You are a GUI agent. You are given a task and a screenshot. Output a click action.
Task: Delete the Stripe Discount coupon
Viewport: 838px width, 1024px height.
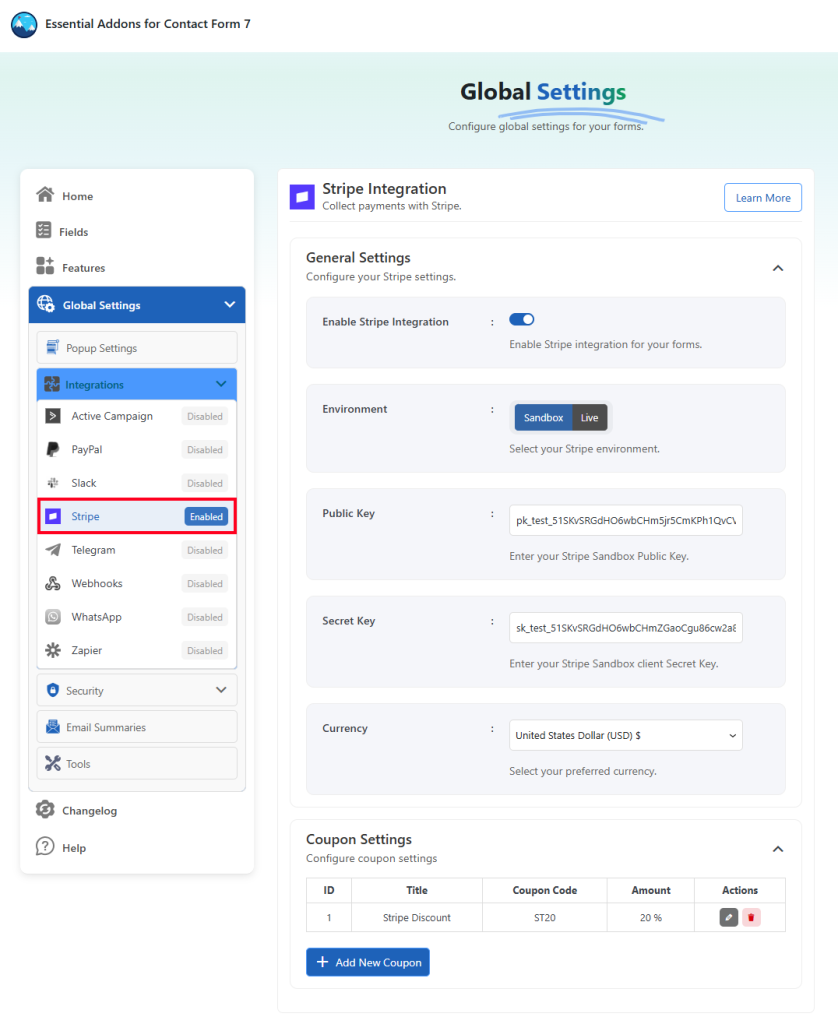pos(751,918)
